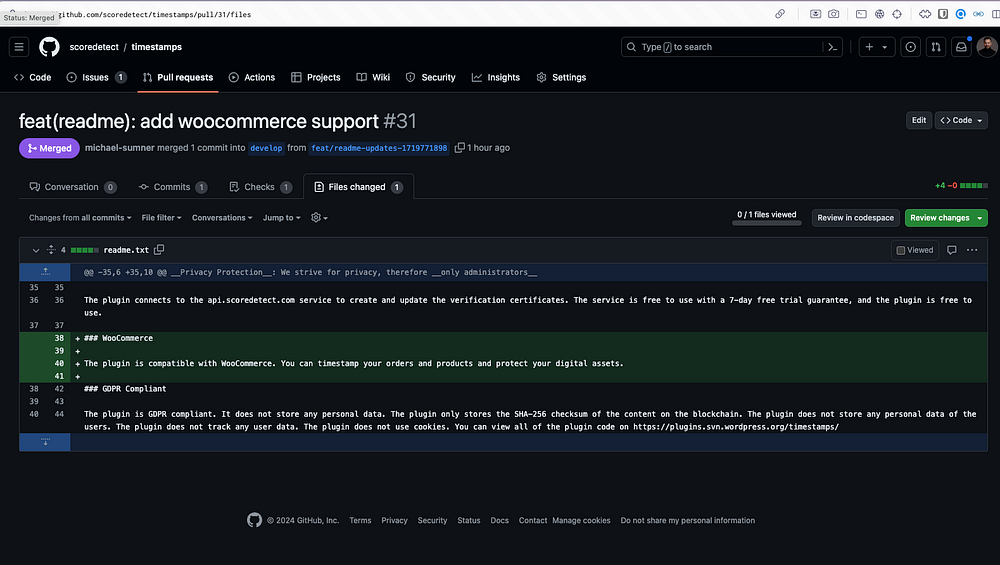Open the Security repository tab

pyautogui.click(x=430, y=77)
